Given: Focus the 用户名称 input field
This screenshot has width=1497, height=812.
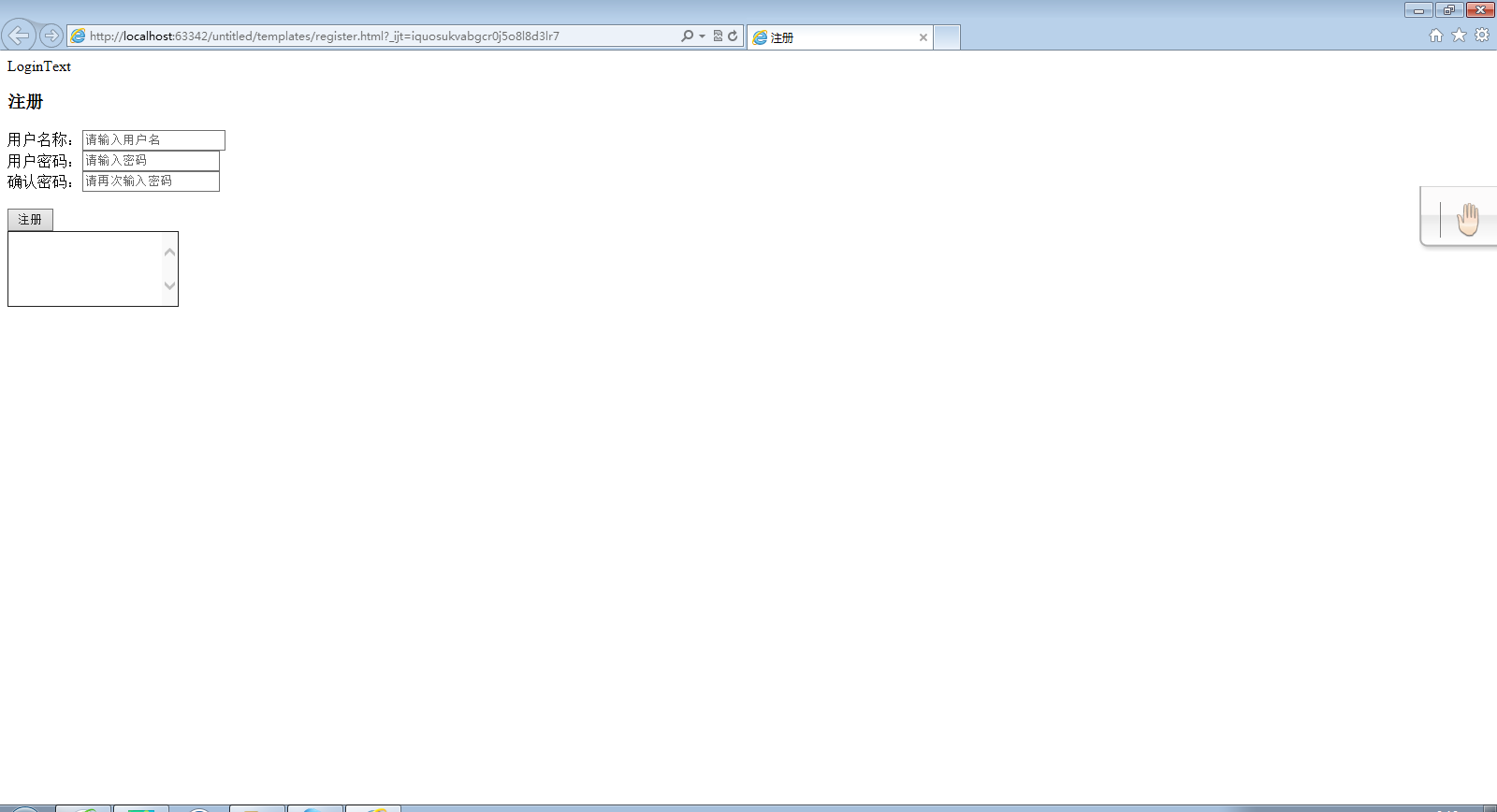Looking at the screenshot, I should click(x=153, y=139).
